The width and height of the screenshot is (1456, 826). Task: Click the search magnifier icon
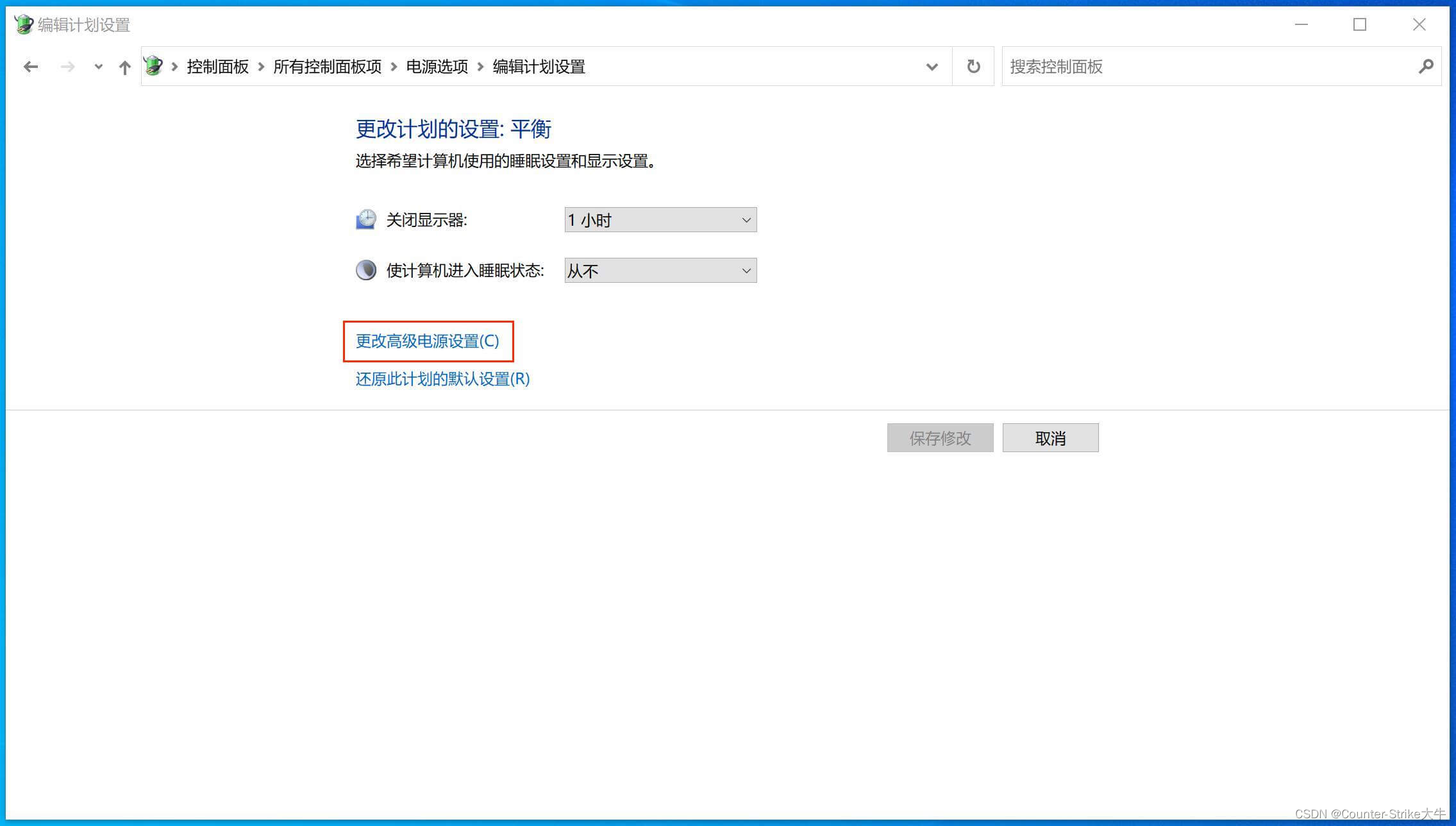1425,67
